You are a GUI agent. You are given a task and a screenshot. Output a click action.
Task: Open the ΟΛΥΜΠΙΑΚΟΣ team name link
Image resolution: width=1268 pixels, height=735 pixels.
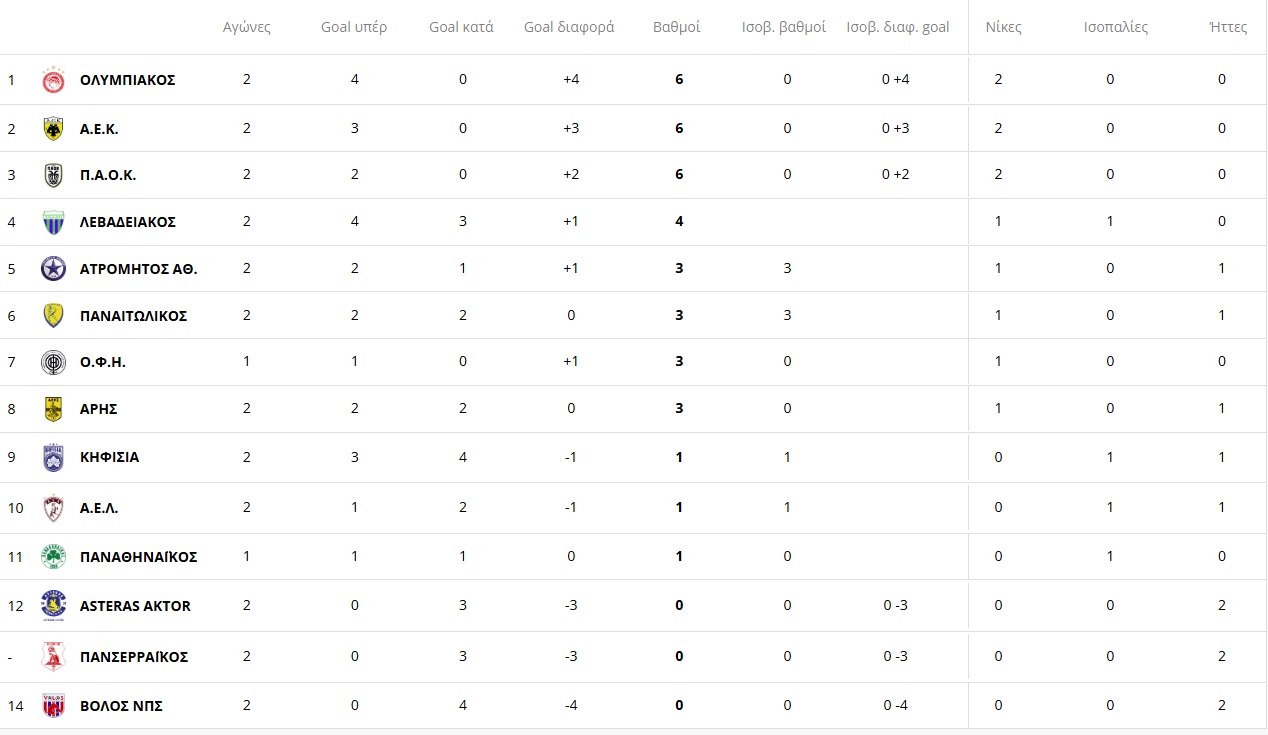128,80
